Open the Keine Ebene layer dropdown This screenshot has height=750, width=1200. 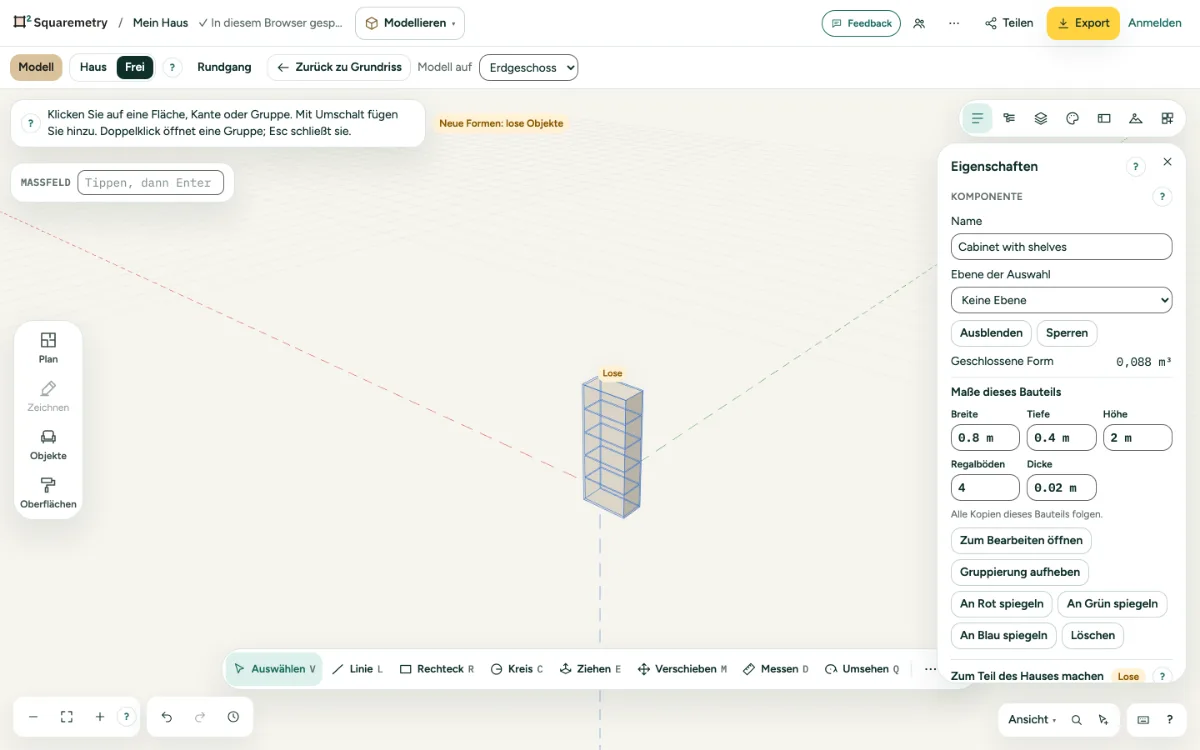tap(1061, 300)
